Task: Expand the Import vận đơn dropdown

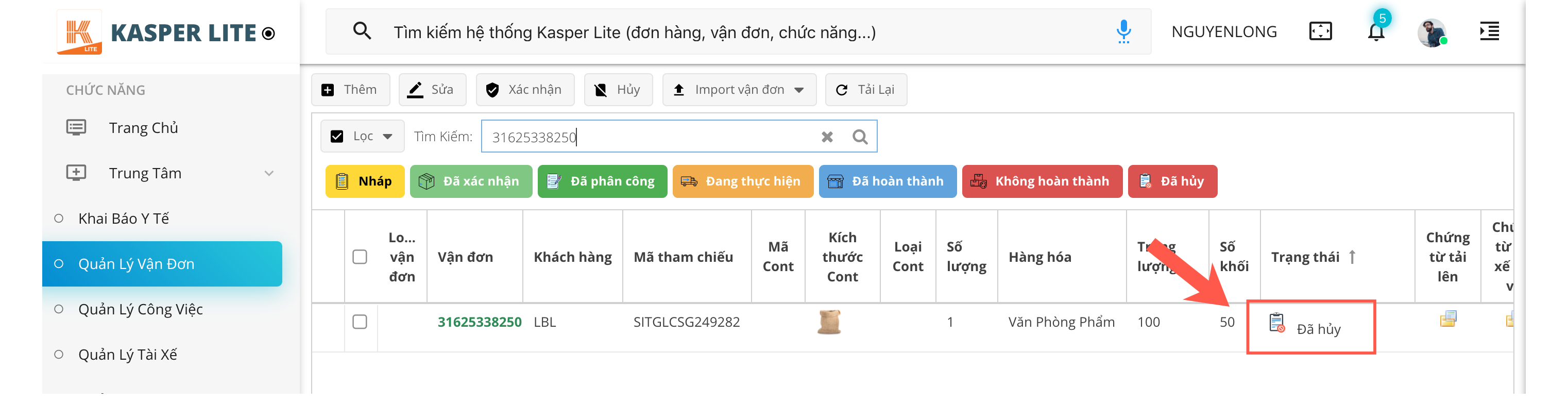Action: 799,90
